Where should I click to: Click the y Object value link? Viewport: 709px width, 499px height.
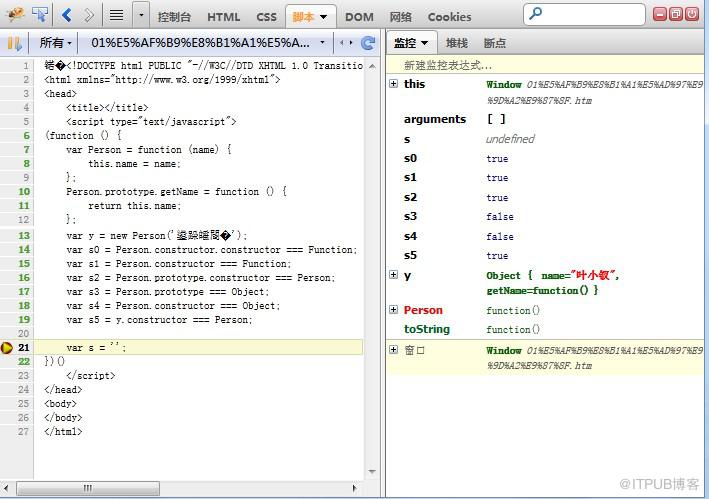click(x=553, y=283)
